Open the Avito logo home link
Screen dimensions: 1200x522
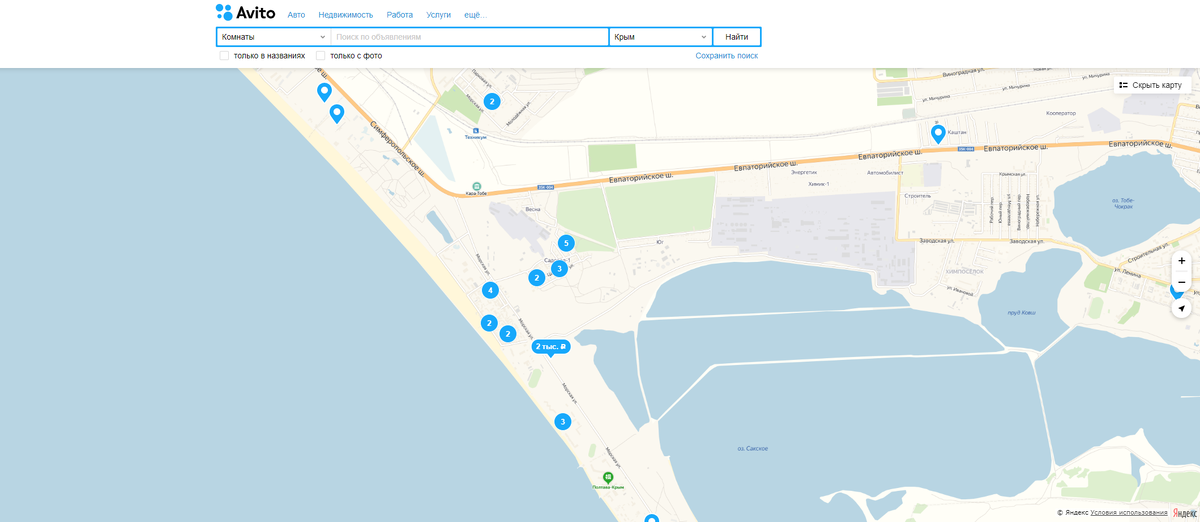coord(245,13)
